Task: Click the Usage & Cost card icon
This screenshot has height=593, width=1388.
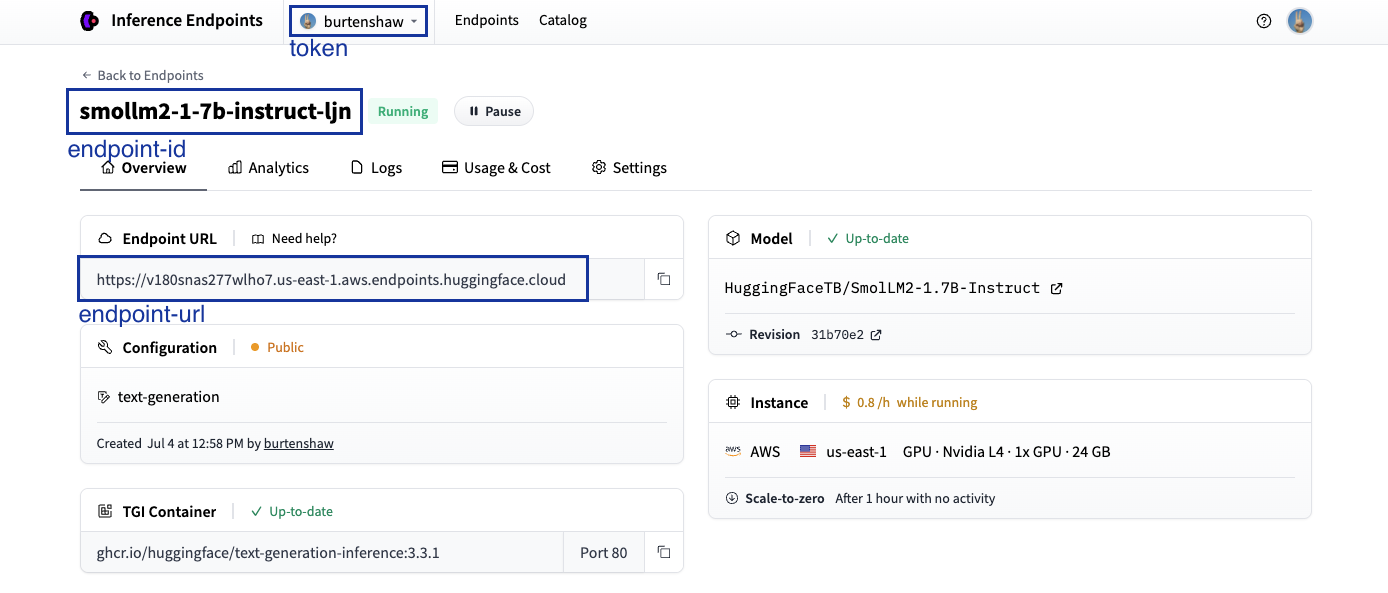Action: tap(450, 167)
